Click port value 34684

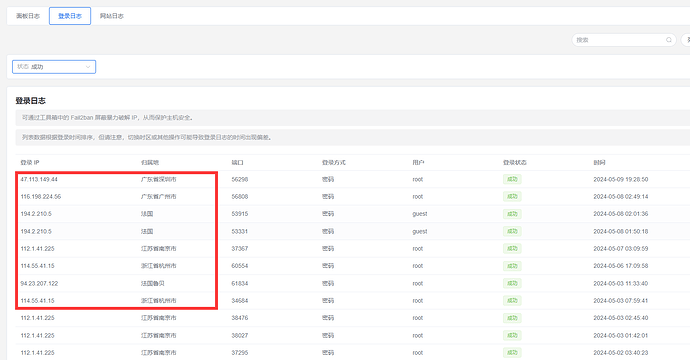pyautogui.click(x=240, y=301)
